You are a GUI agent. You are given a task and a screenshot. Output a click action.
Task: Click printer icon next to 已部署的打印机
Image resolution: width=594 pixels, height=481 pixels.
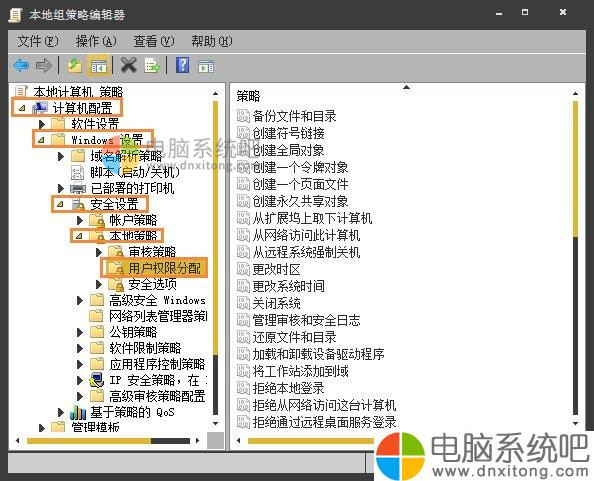[x=78, y=188]
